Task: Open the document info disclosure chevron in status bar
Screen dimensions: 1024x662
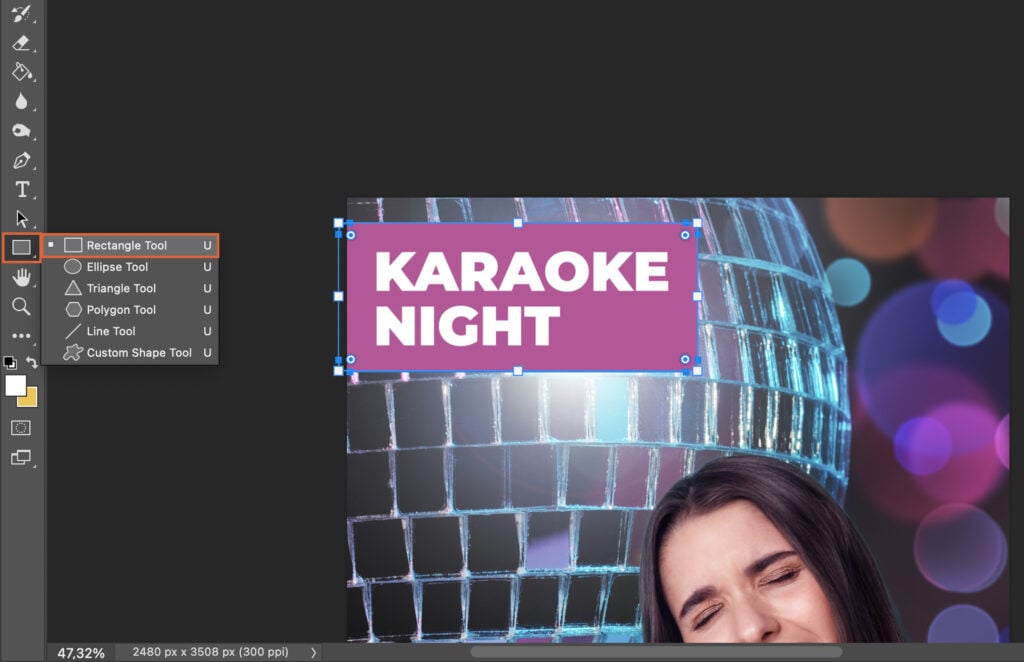Action: [313, 651]
